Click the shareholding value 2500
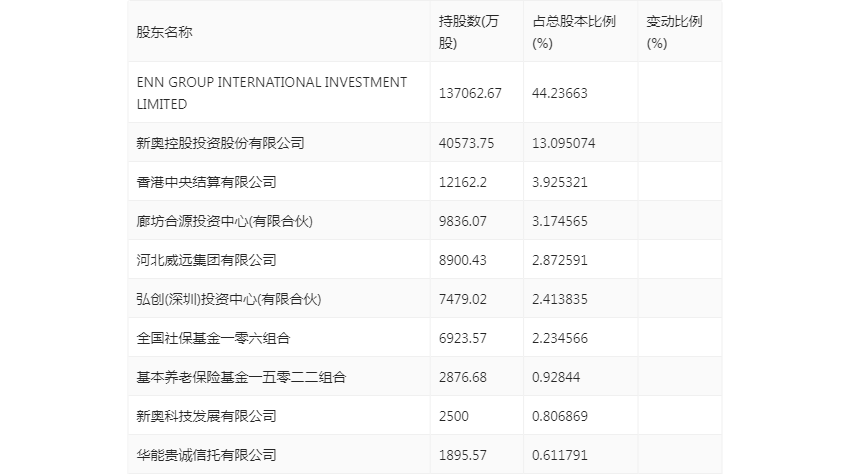850x474 pixels. click(x=454, y=417)
